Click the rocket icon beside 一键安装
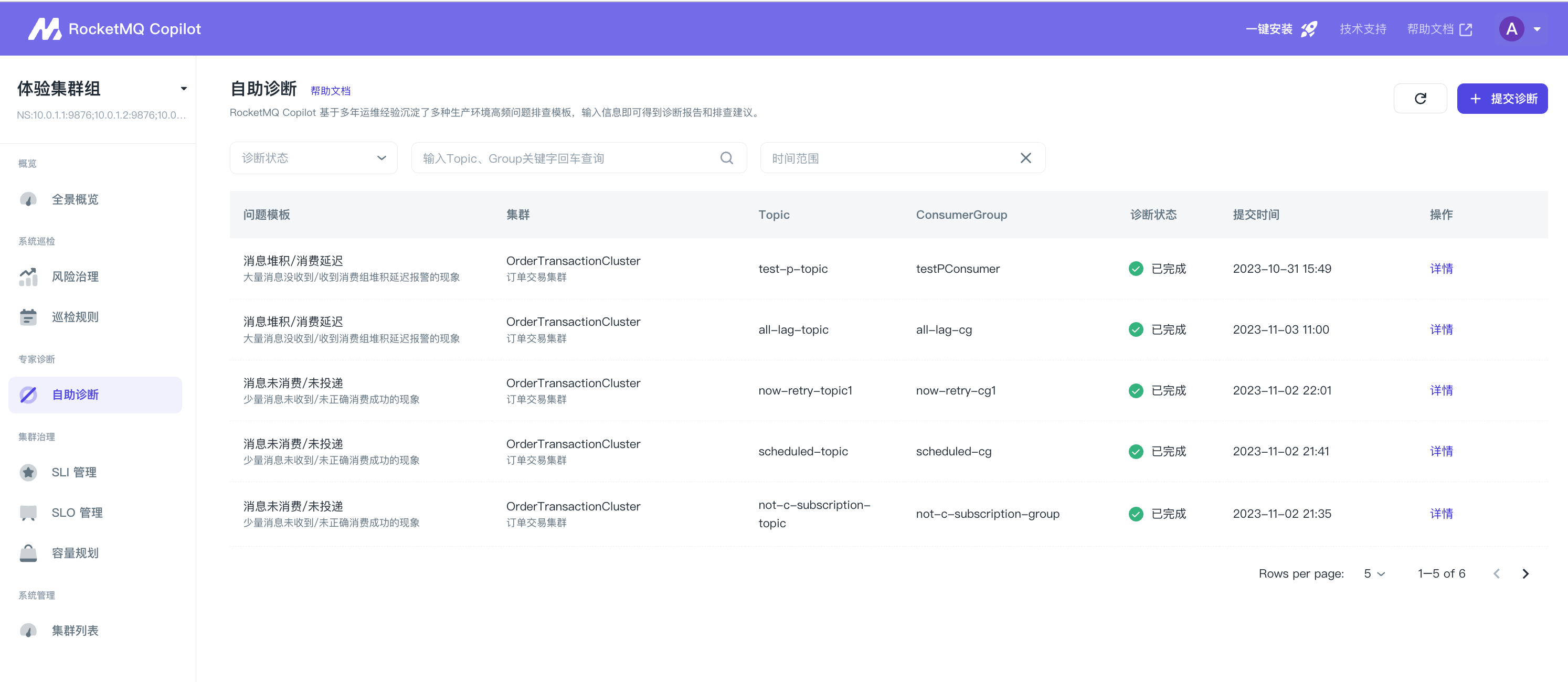 click(x=1309, y=29)
